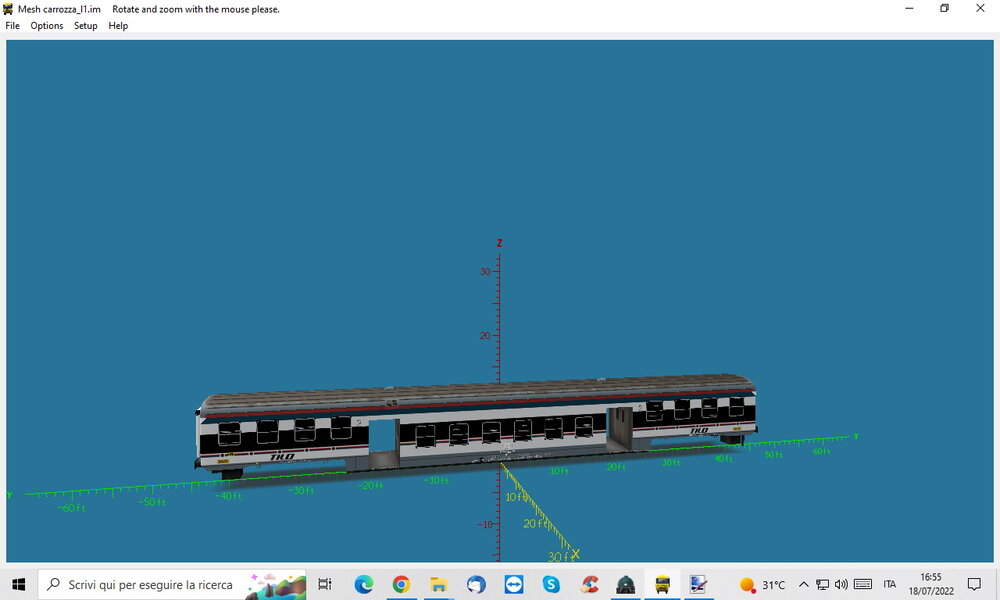Screen dimensions: 1000x600
Task: Open TeamViewer from the taskbar
Action: (513, 584)
